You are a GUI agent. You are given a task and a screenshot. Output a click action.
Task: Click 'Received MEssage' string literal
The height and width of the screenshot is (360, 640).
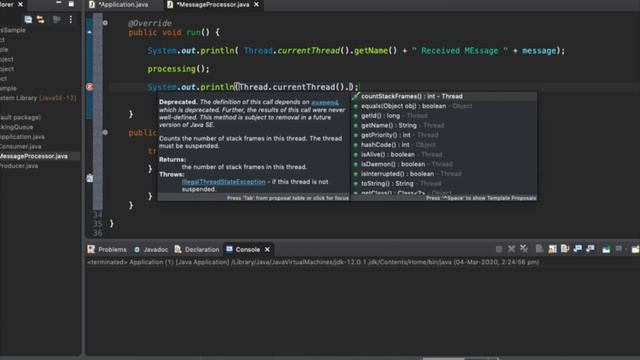tap(460, 51)
